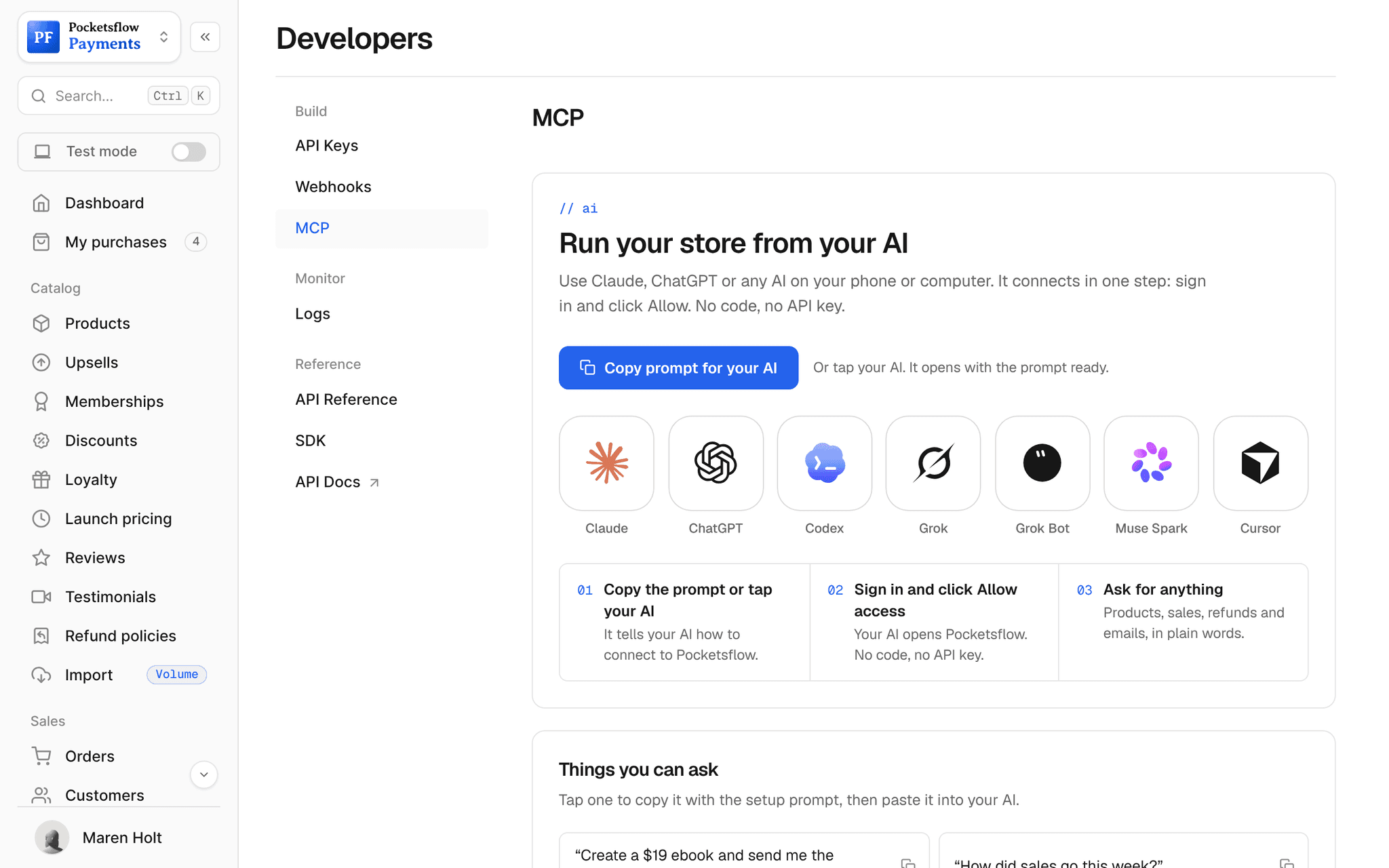Open Codex integration tile
The height and width of the screenshot is (868, 1389).
point(824,463)
